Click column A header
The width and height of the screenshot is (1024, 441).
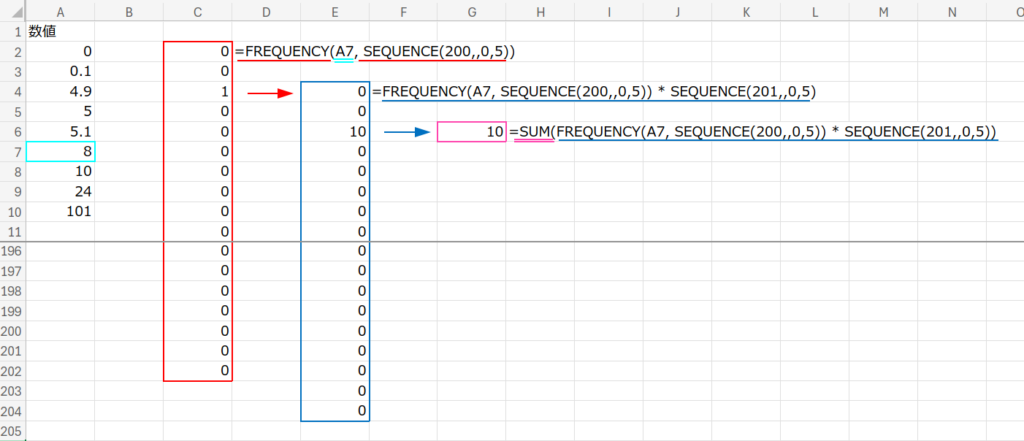click(x=60, y=11)
